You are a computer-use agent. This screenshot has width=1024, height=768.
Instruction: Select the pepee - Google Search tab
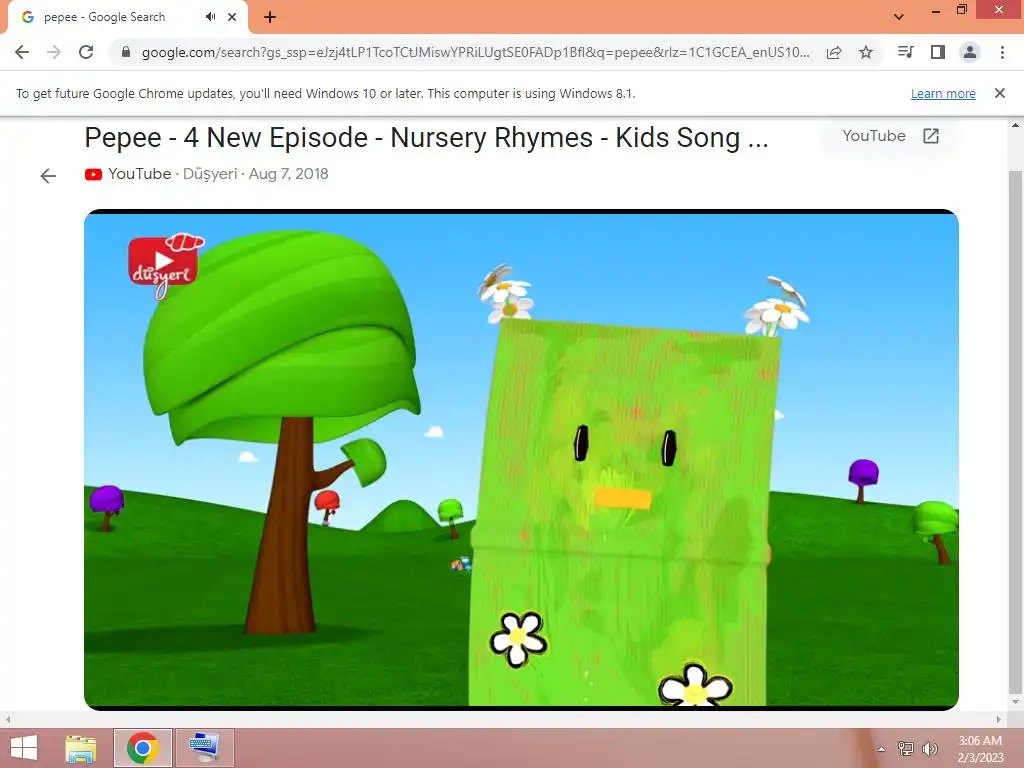click(127, 17)
